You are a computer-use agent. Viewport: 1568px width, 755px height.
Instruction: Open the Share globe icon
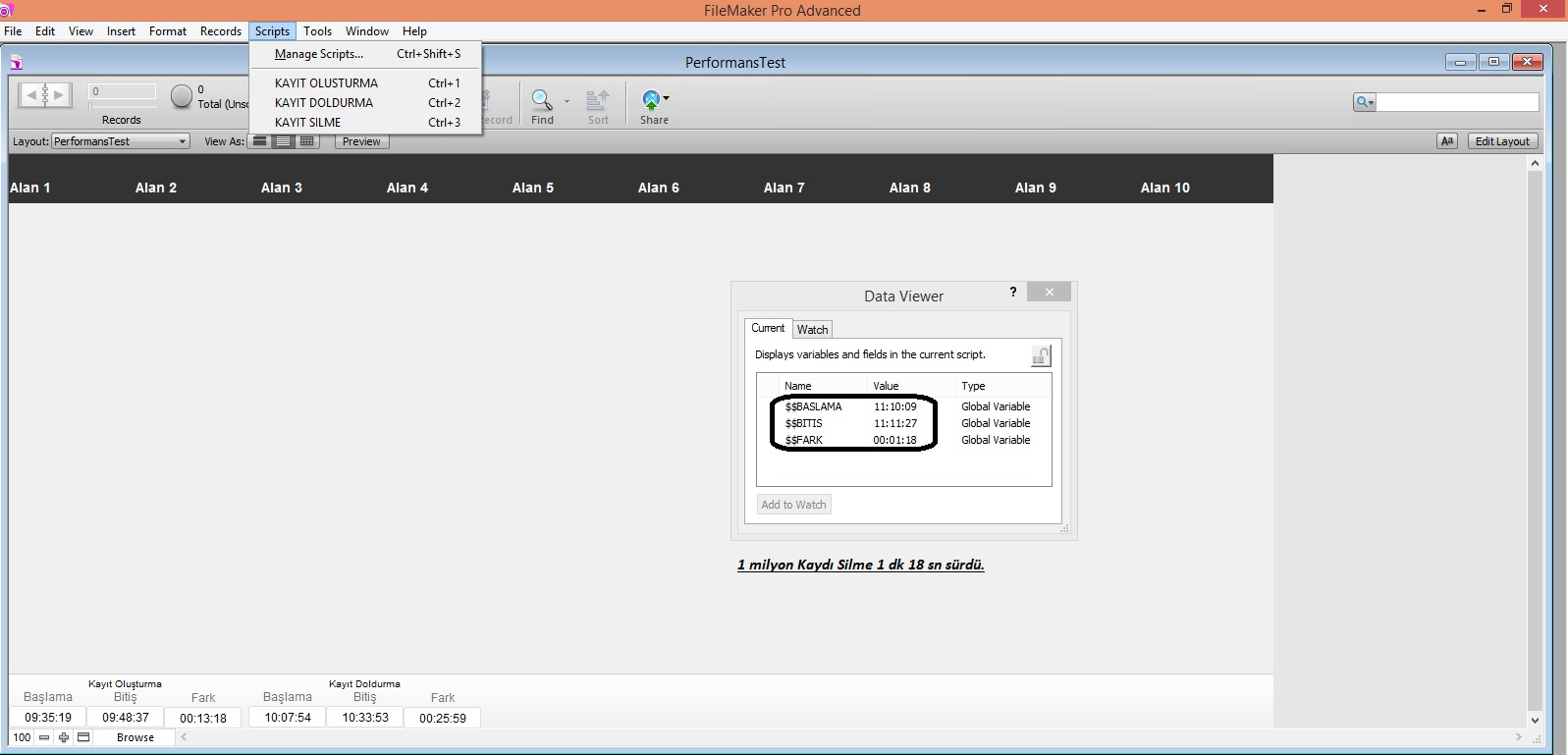coord(651,99)
